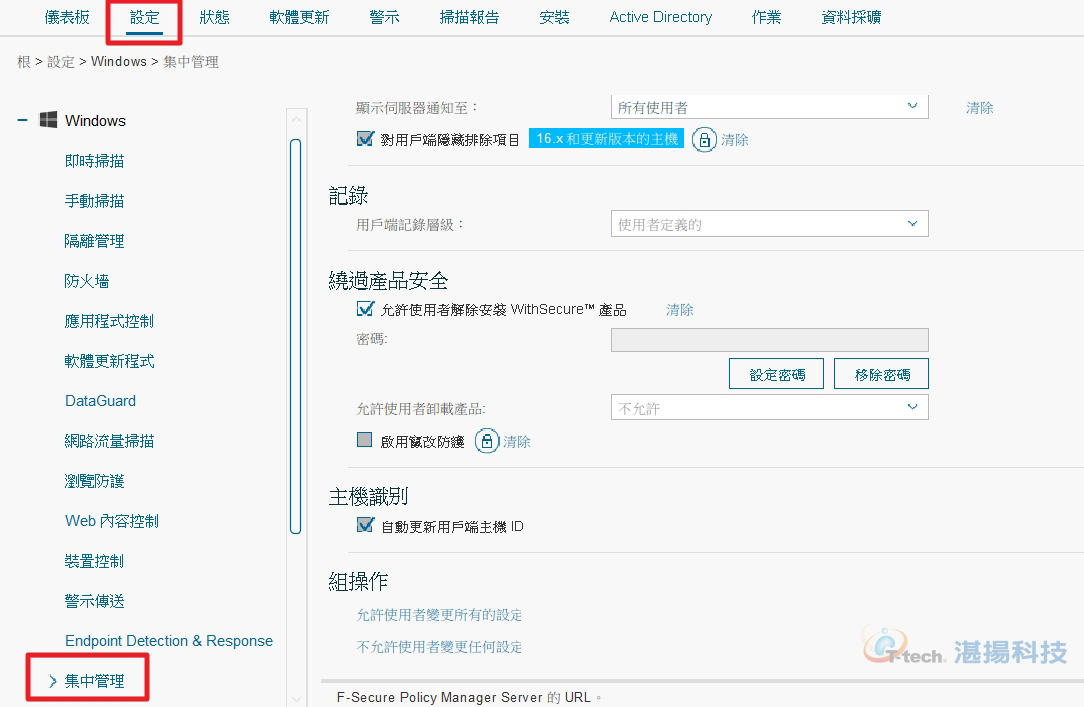Open the 掃描報告 tab
Screen dimensions: 1084x707
tap(469, 17)
